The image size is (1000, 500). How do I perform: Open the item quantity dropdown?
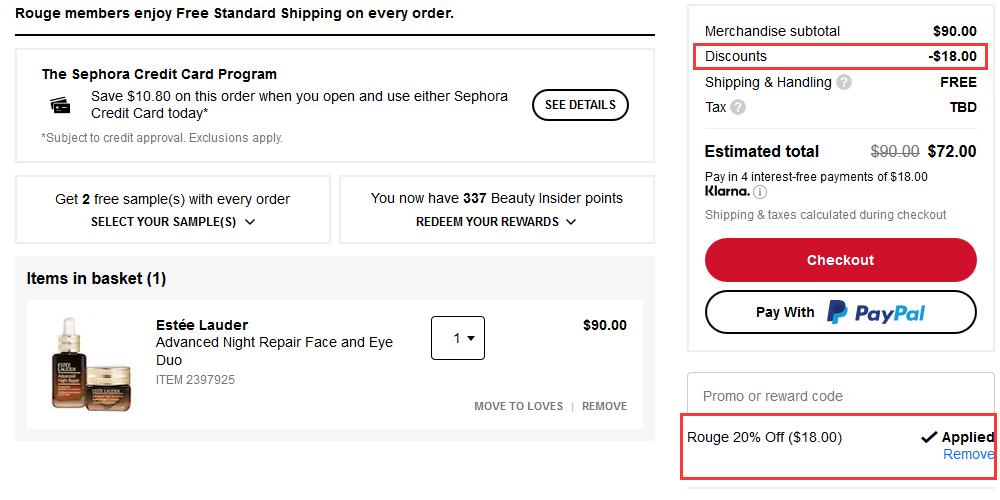tap(458, 338)
